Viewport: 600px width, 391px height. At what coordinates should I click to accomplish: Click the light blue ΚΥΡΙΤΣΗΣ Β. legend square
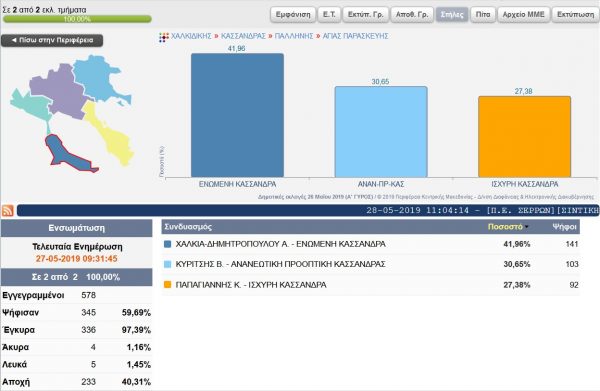tap(167, 264)
